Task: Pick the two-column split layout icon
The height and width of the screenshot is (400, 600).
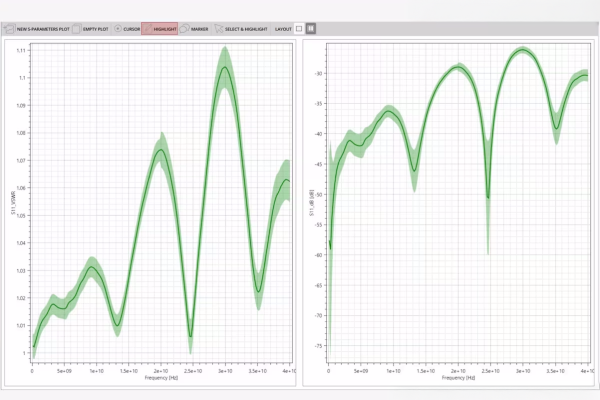Action: click(311, 29)
